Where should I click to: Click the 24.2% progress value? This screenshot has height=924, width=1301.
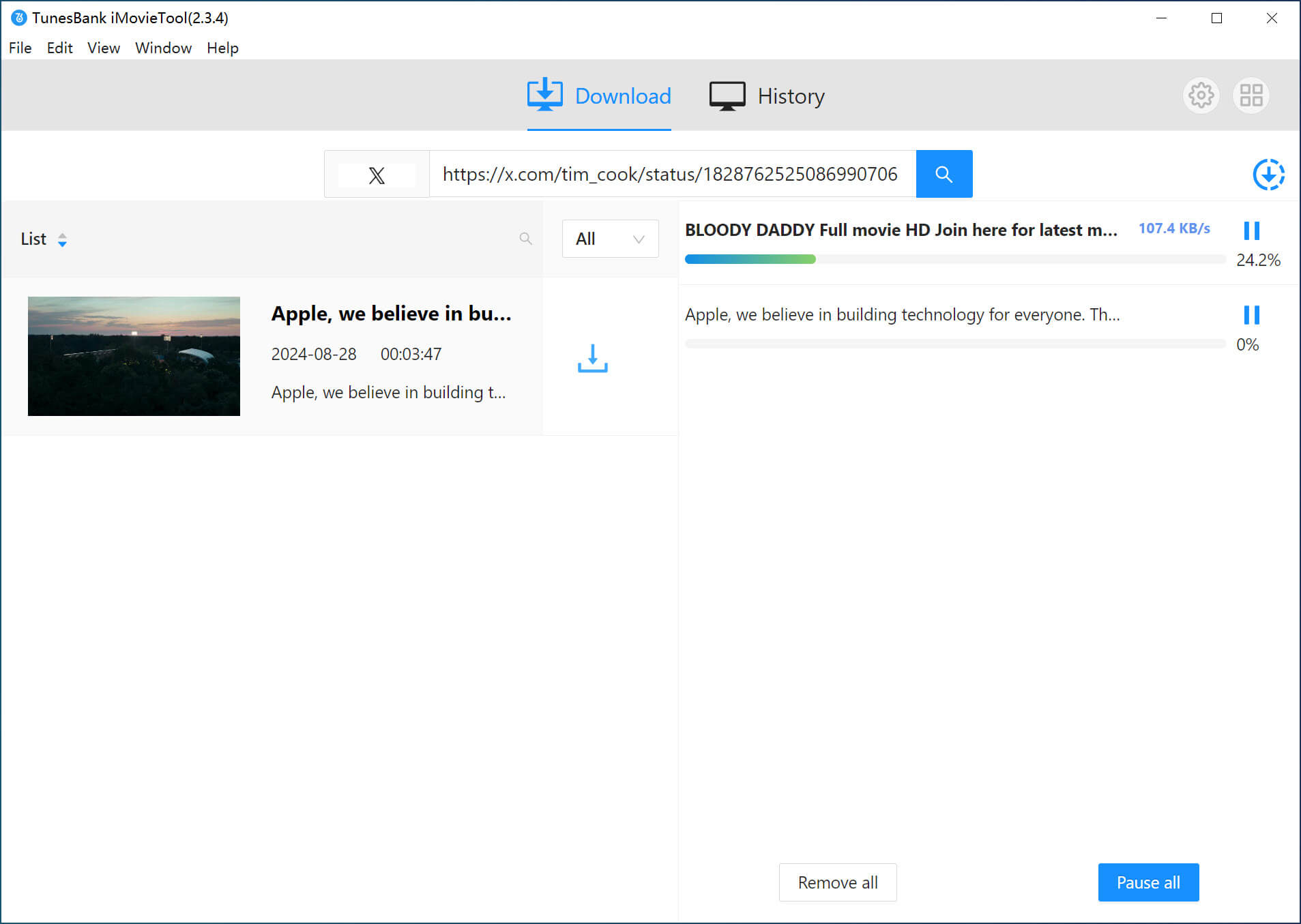tap(1258, 260)
